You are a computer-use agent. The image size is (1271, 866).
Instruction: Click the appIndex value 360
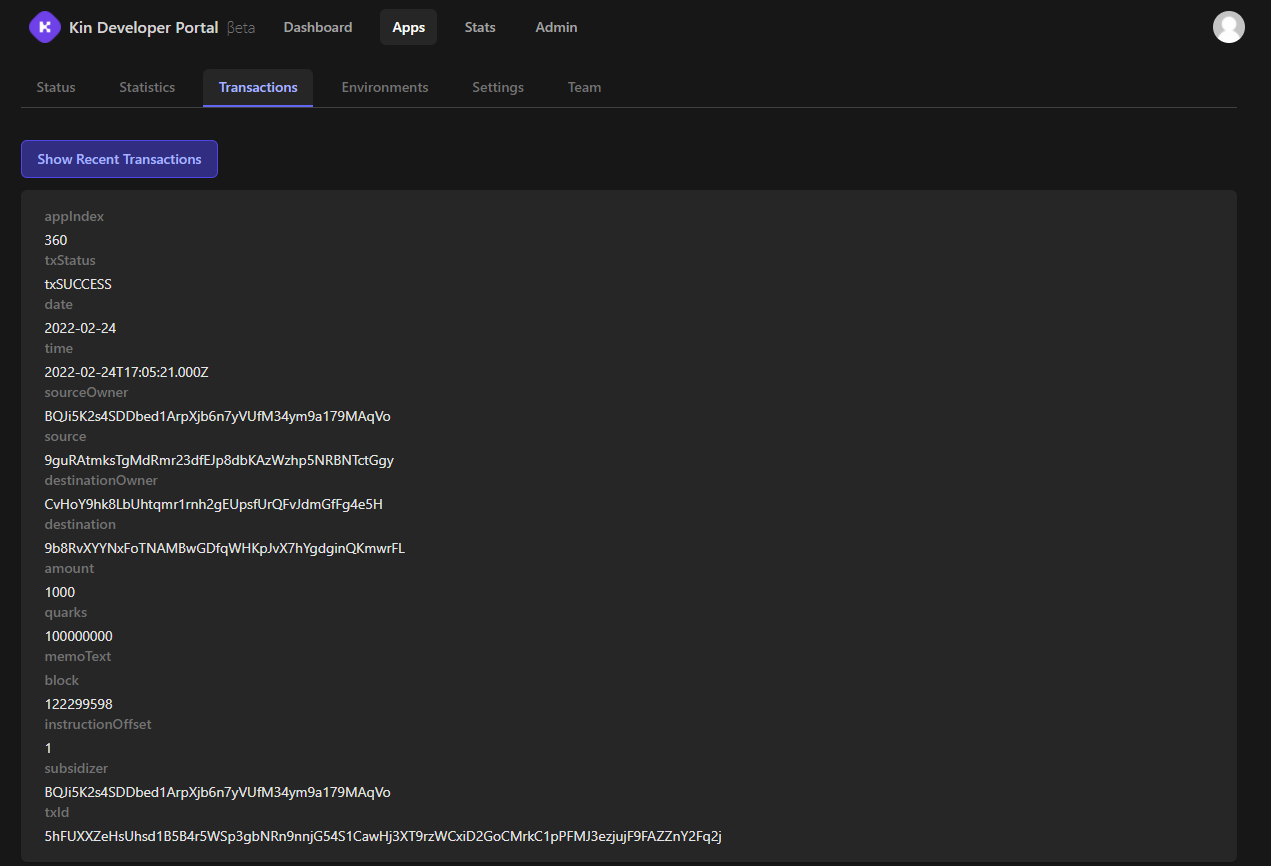point(55,239)
